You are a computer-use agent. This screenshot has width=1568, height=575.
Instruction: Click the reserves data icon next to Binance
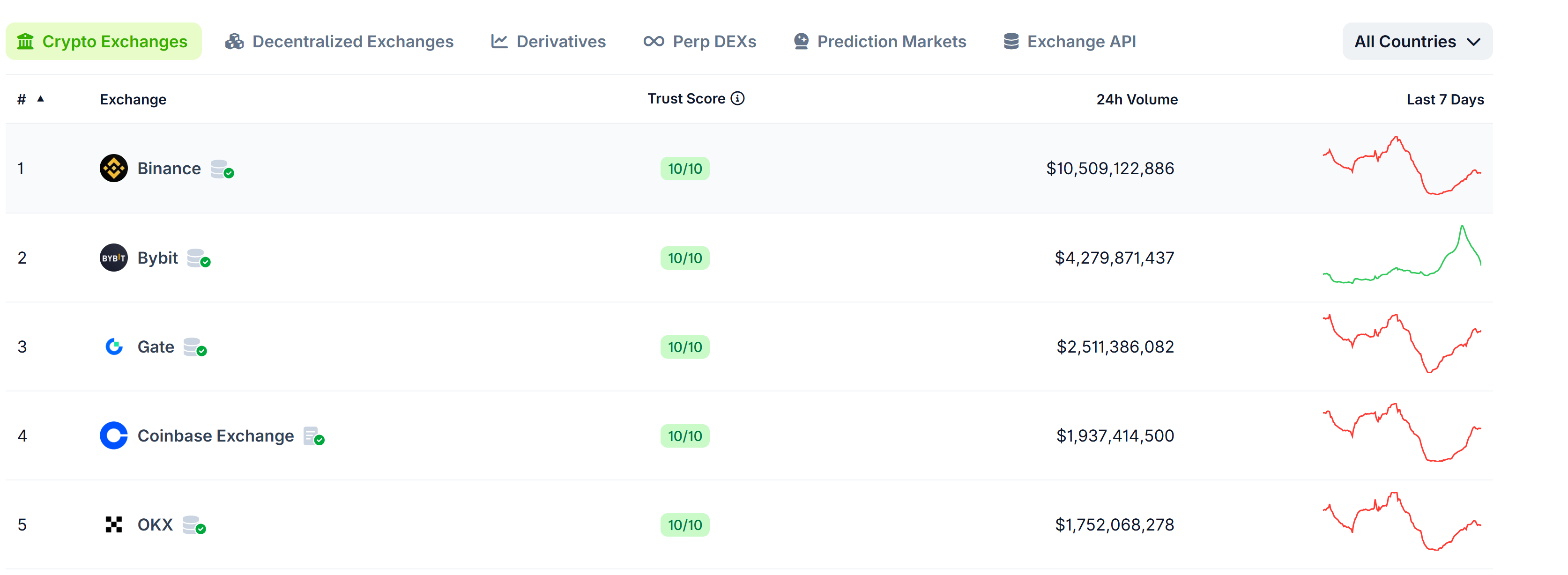point(222,170)
